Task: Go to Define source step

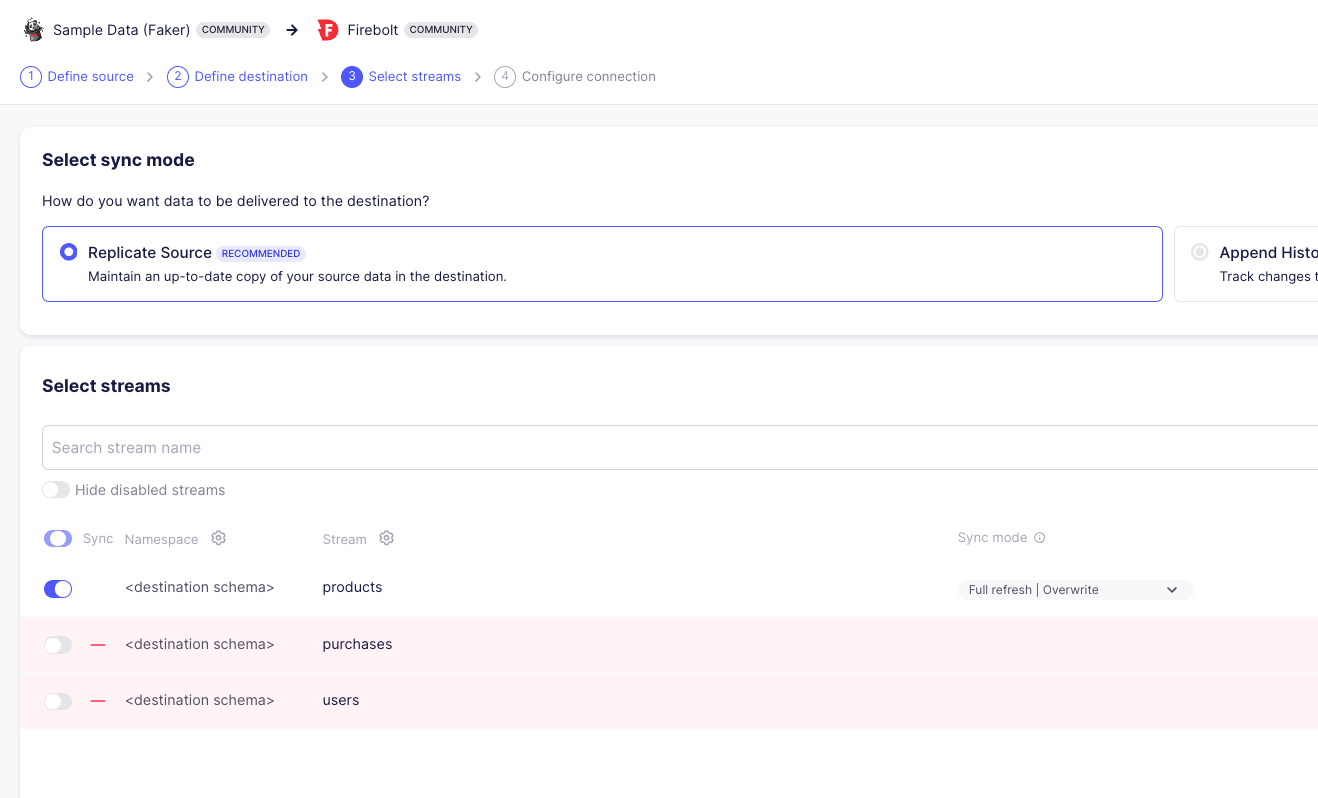Action: 91,77
